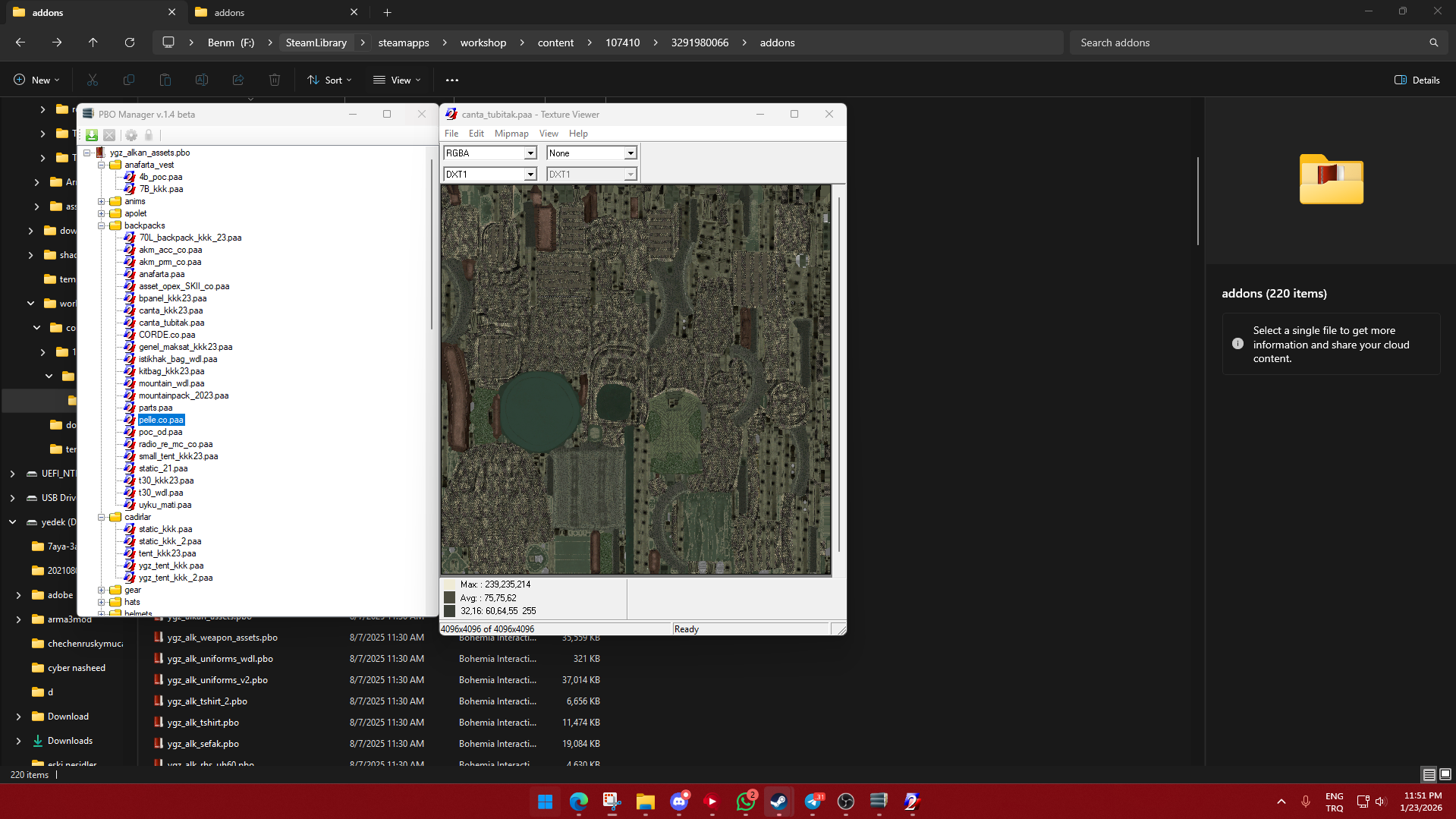
Task: Open OBS Studio from the taskbar
Action: tap(846, 802)
